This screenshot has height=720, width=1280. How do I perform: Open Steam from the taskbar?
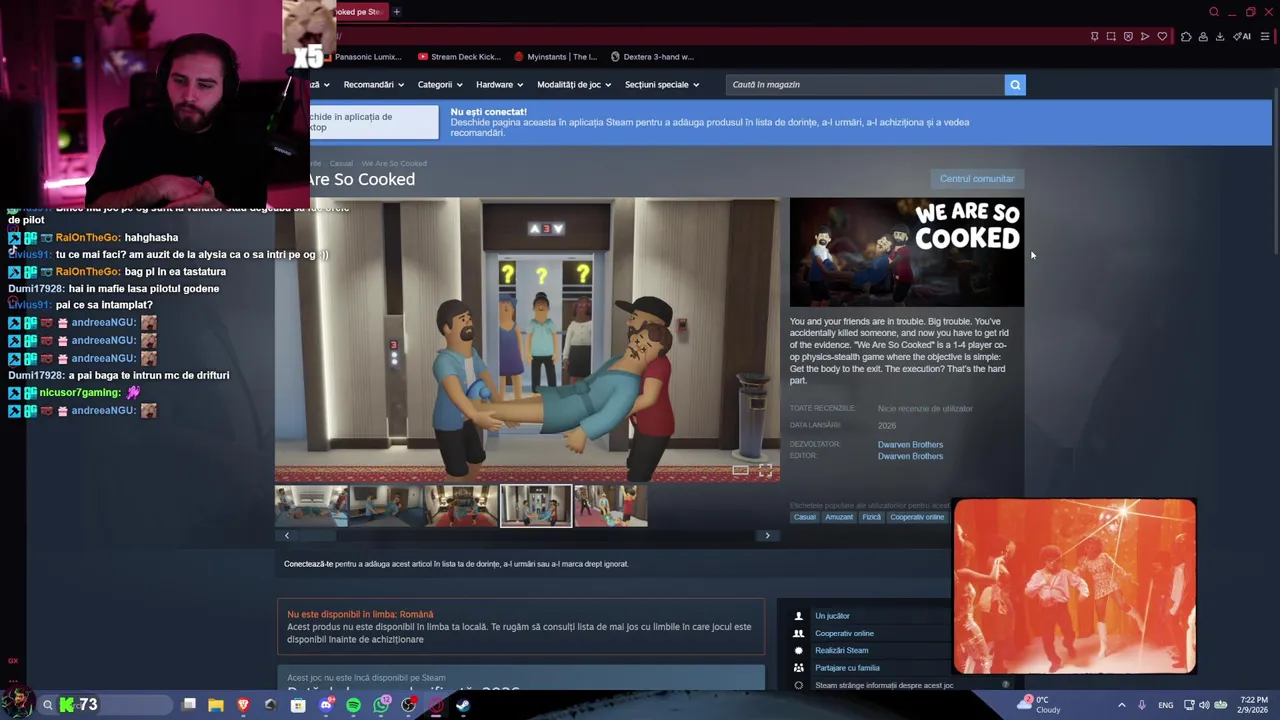tap(463, 705)
